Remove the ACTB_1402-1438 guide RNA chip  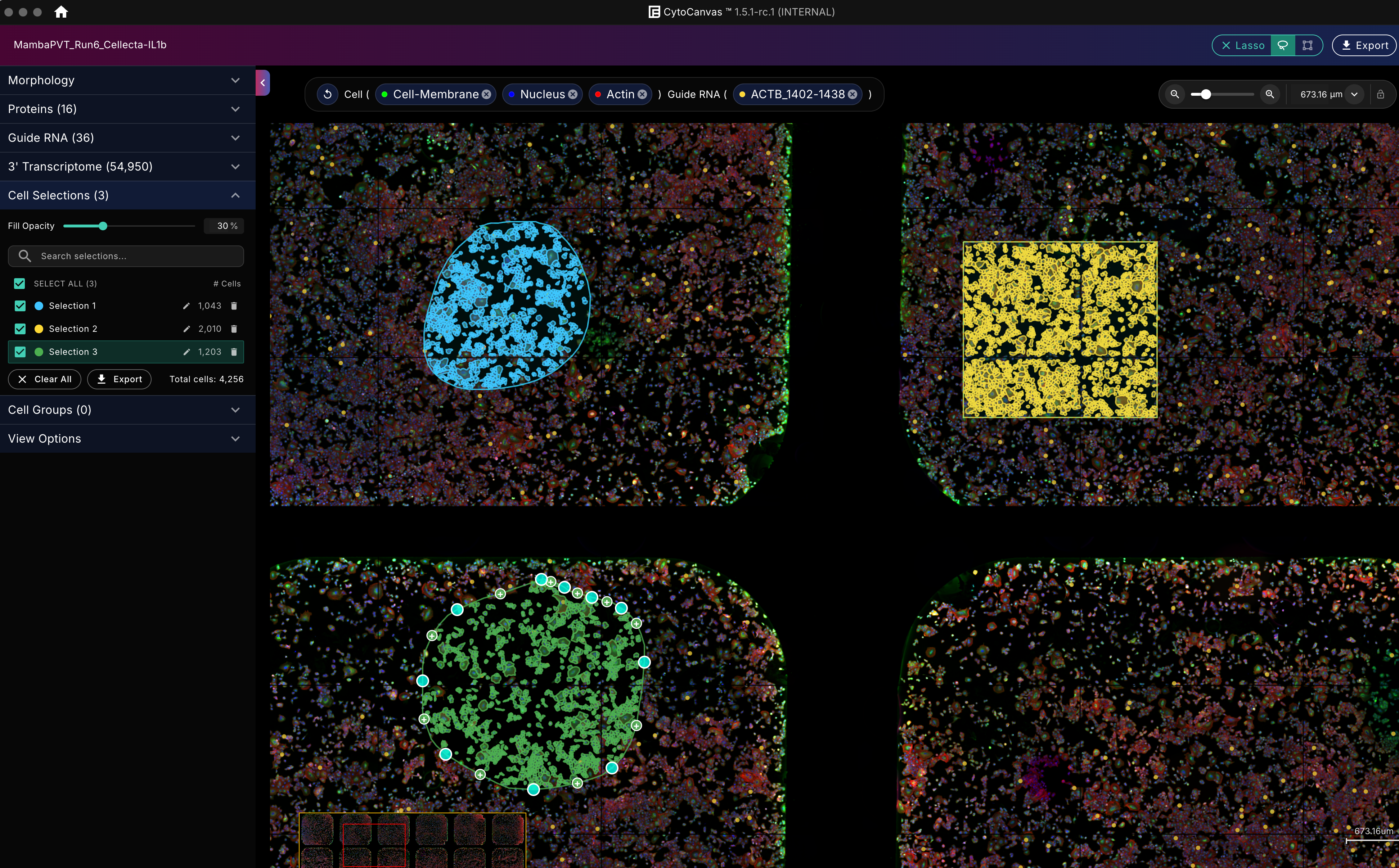pyautogui.click(x=852, y=94)
